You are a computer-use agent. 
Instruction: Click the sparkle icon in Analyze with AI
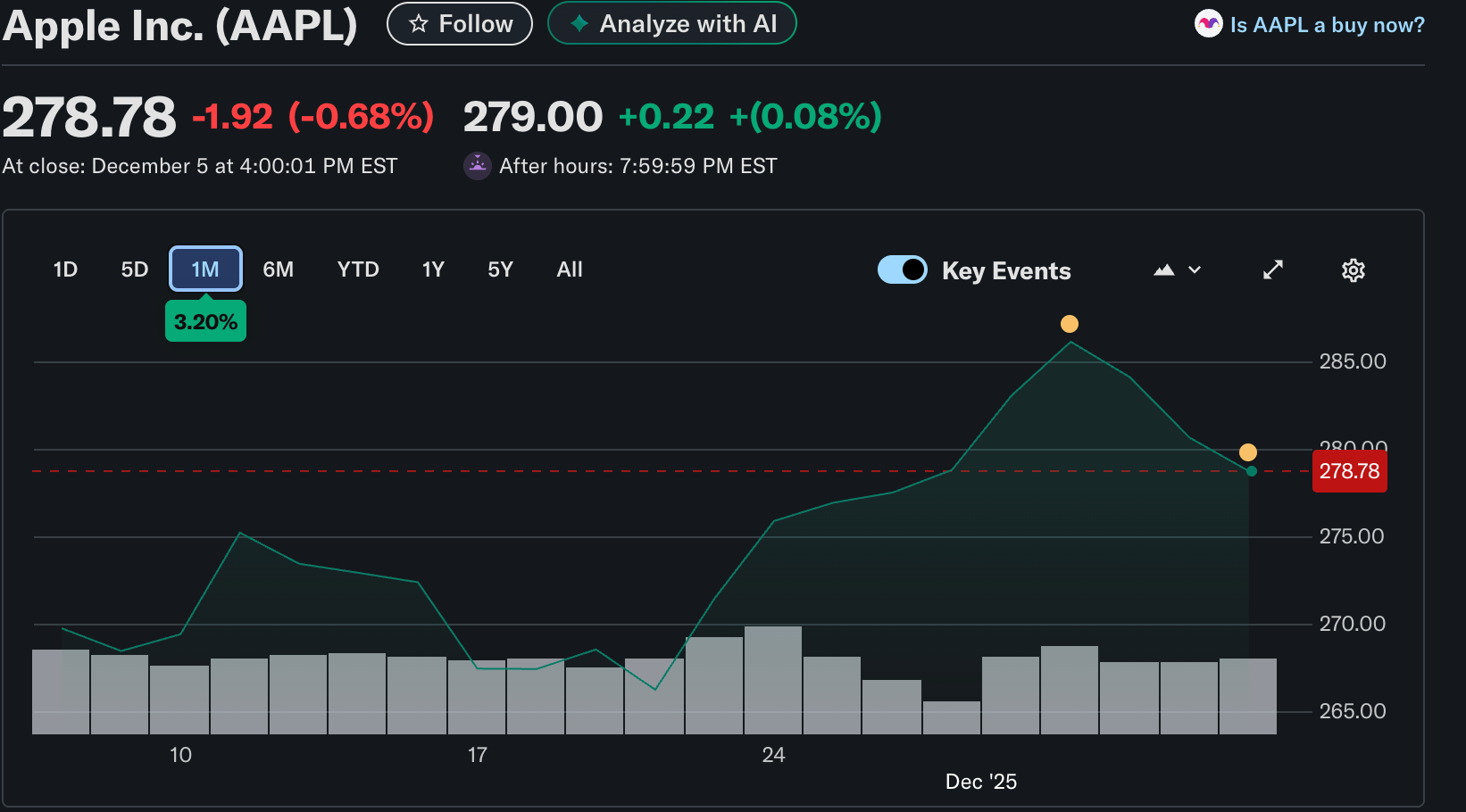pyautogui.click(x=579, y=24)
